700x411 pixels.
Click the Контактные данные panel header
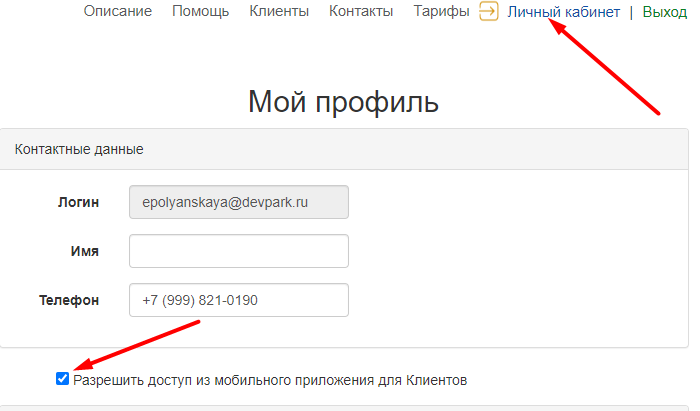coord(344,149)
